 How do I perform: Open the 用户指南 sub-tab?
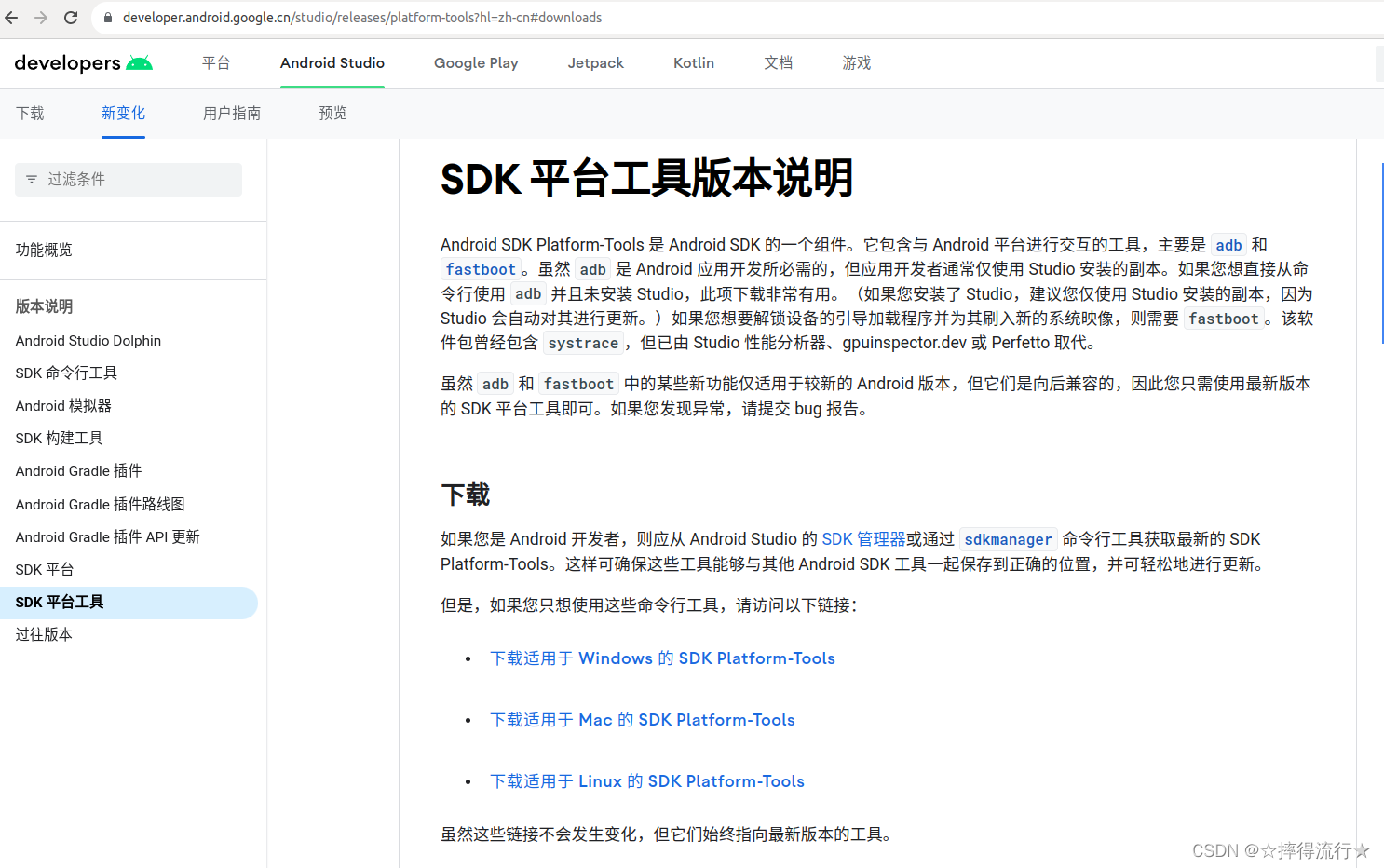click(x=232, y=114)
